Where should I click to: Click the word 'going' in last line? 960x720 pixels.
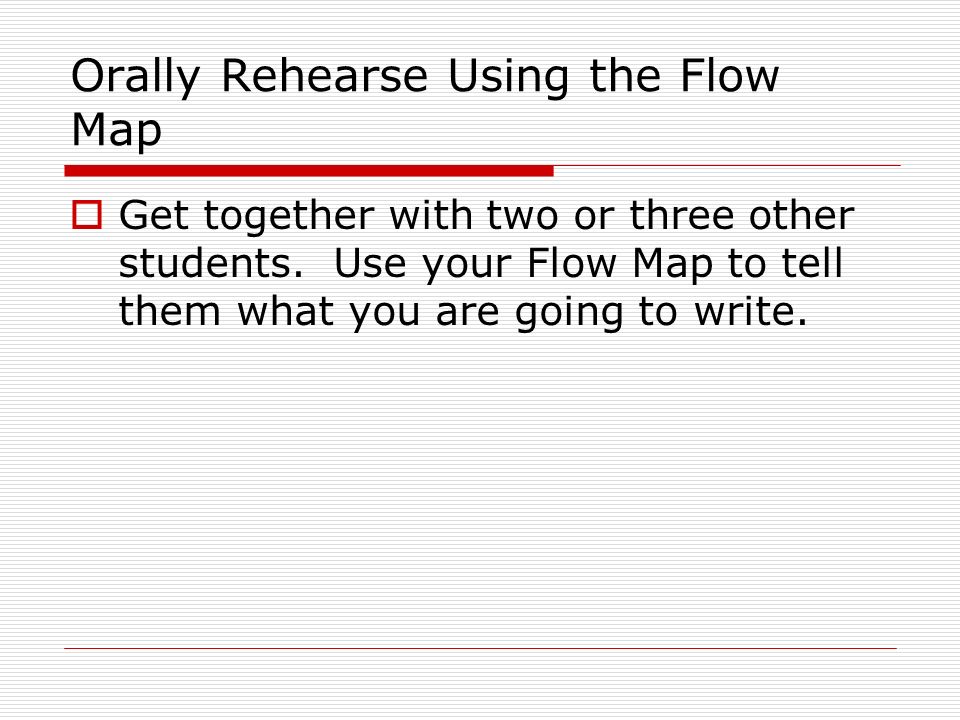point(569,313)
